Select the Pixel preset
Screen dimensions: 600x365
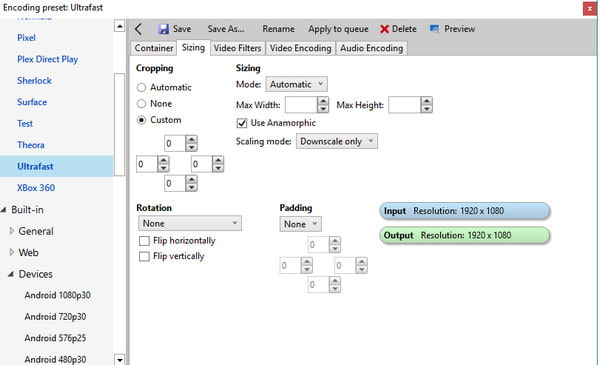(x=26, y=38)
